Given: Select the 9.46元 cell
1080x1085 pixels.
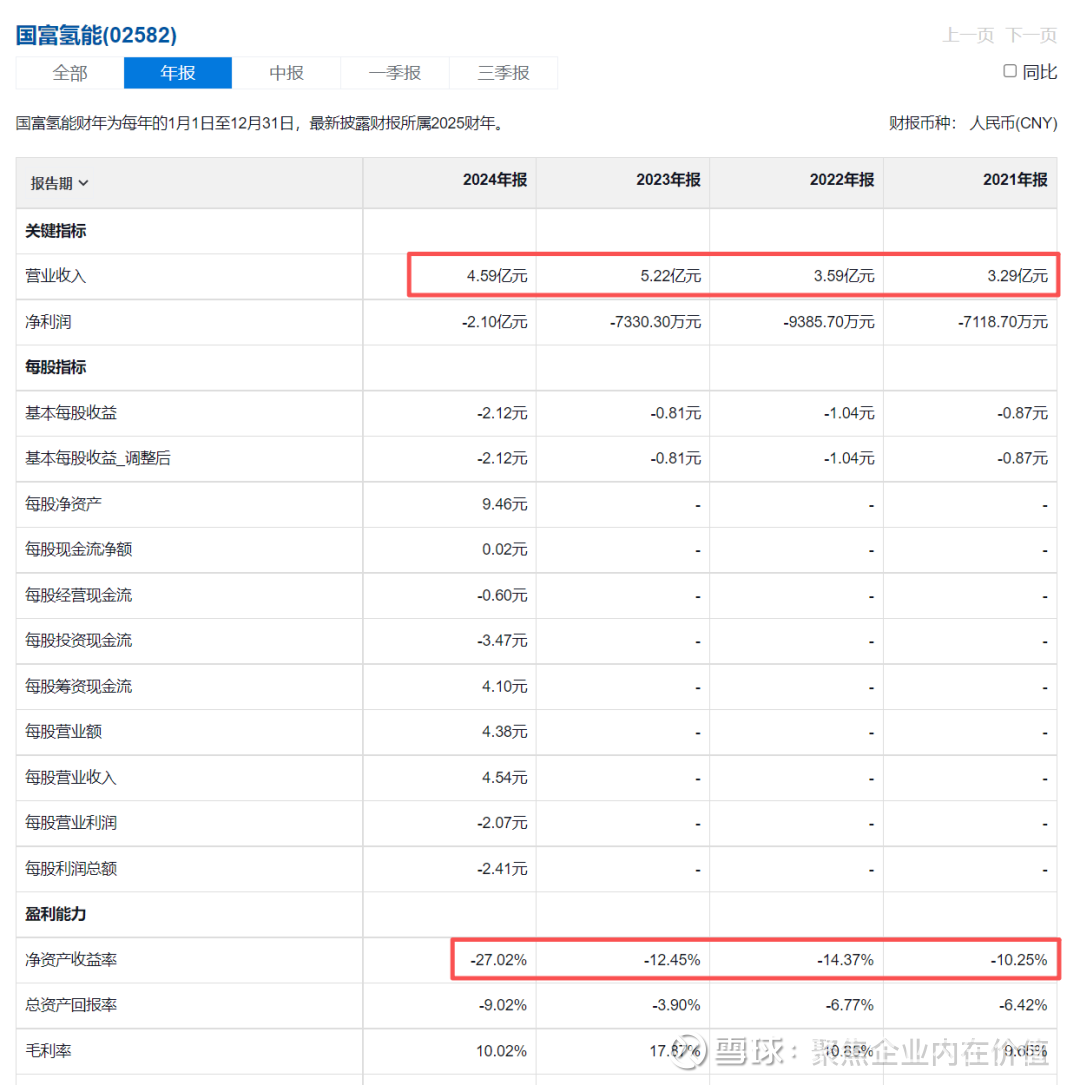Looking at the screenshot, I should [x=504, y=504].
